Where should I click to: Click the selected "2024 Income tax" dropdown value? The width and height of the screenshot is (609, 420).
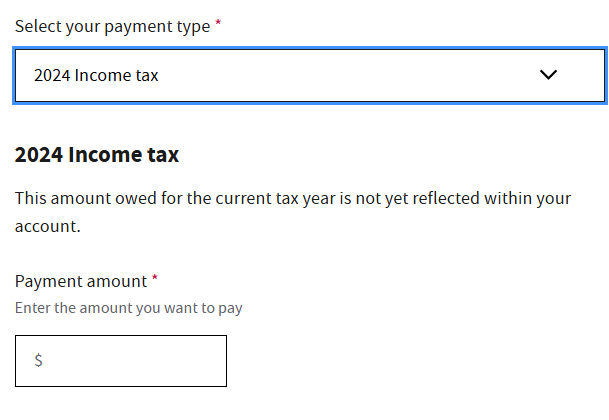[96, 75]
